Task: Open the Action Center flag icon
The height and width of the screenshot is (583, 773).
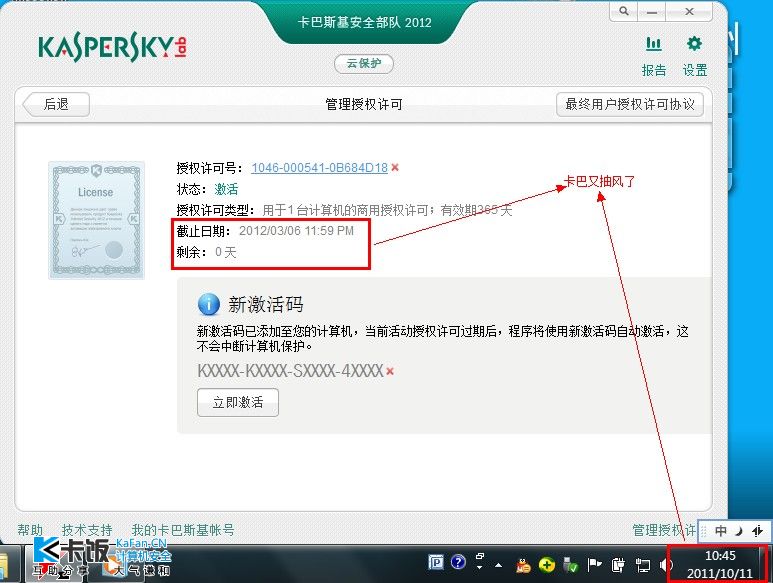Action: coord(595,565)
